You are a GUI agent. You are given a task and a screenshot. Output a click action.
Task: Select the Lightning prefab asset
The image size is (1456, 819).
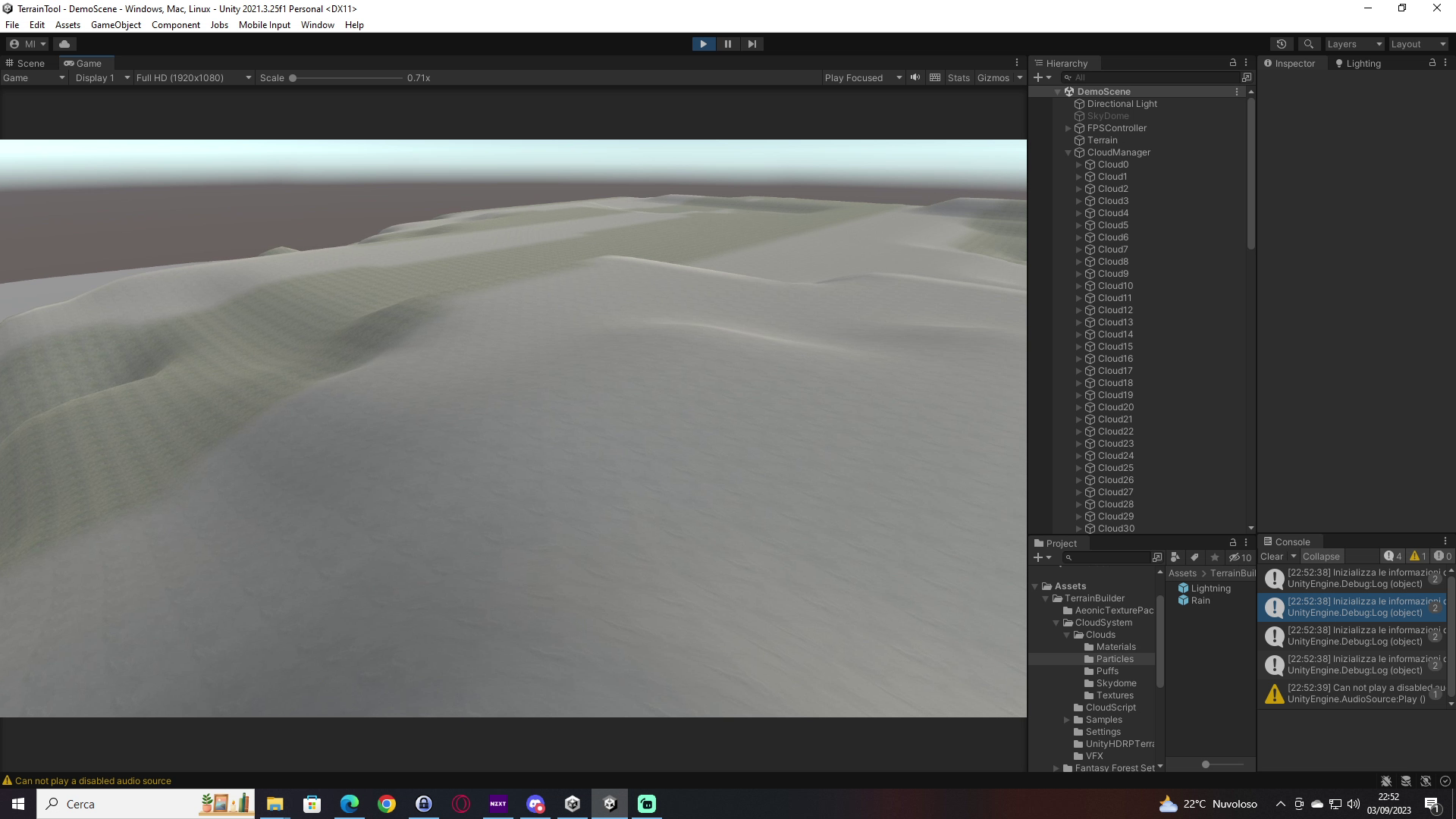pos(1204,588)
